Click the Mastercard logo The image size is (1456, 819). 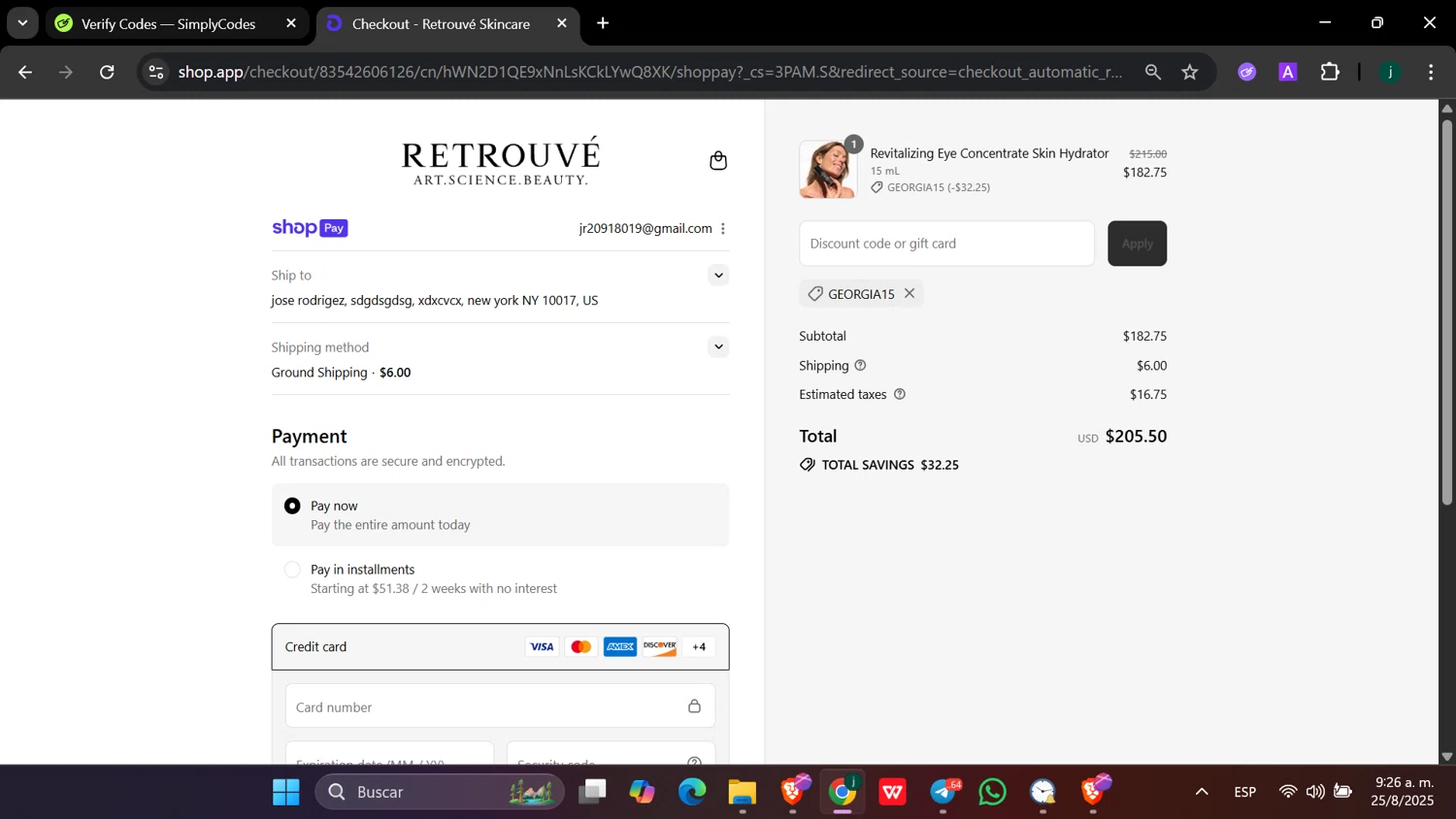(x=580, y=647)
